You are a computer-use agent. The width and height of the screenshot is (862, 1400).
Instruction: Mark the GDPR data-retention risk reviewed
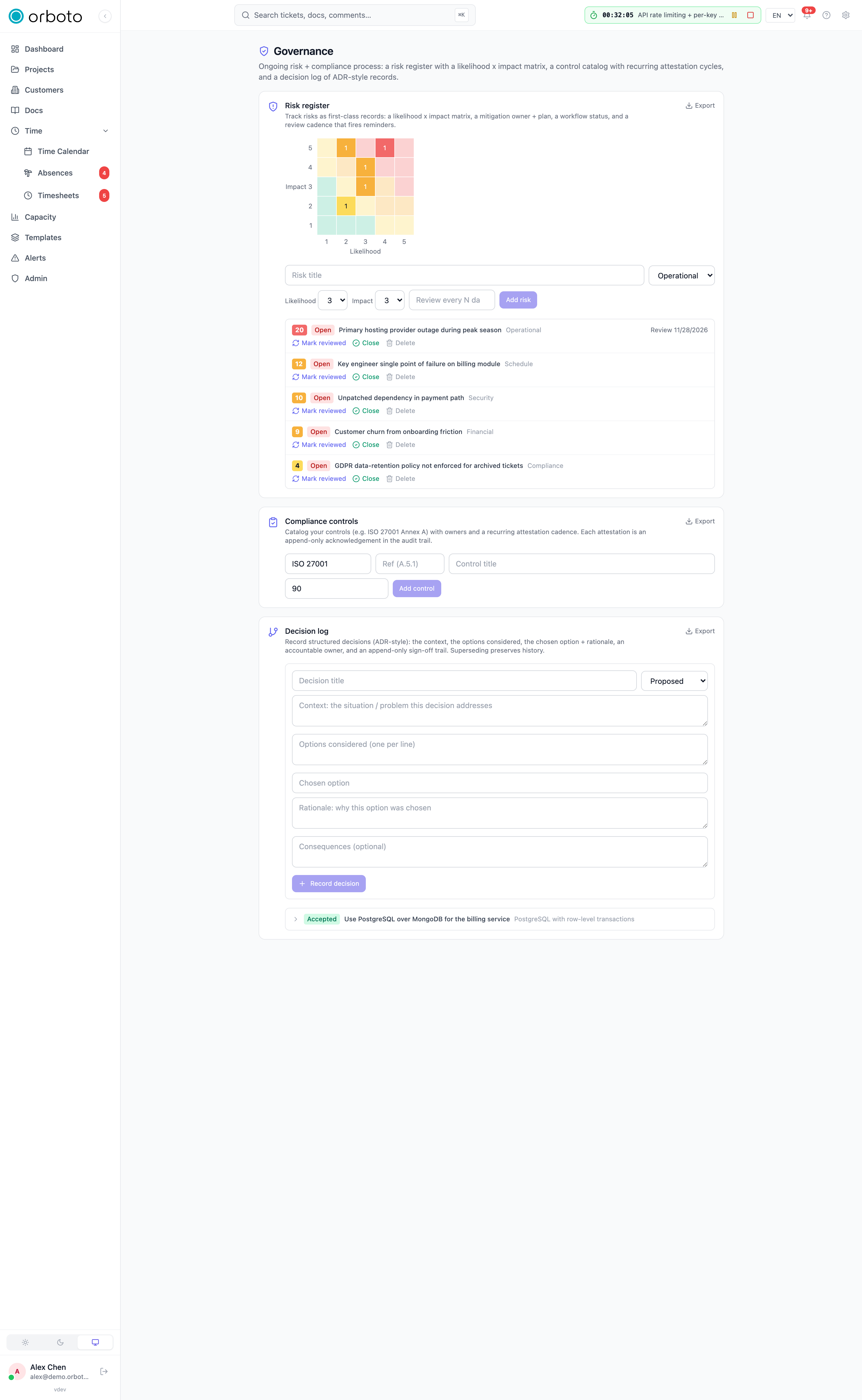pyautogui.click(x=319, y=479)
